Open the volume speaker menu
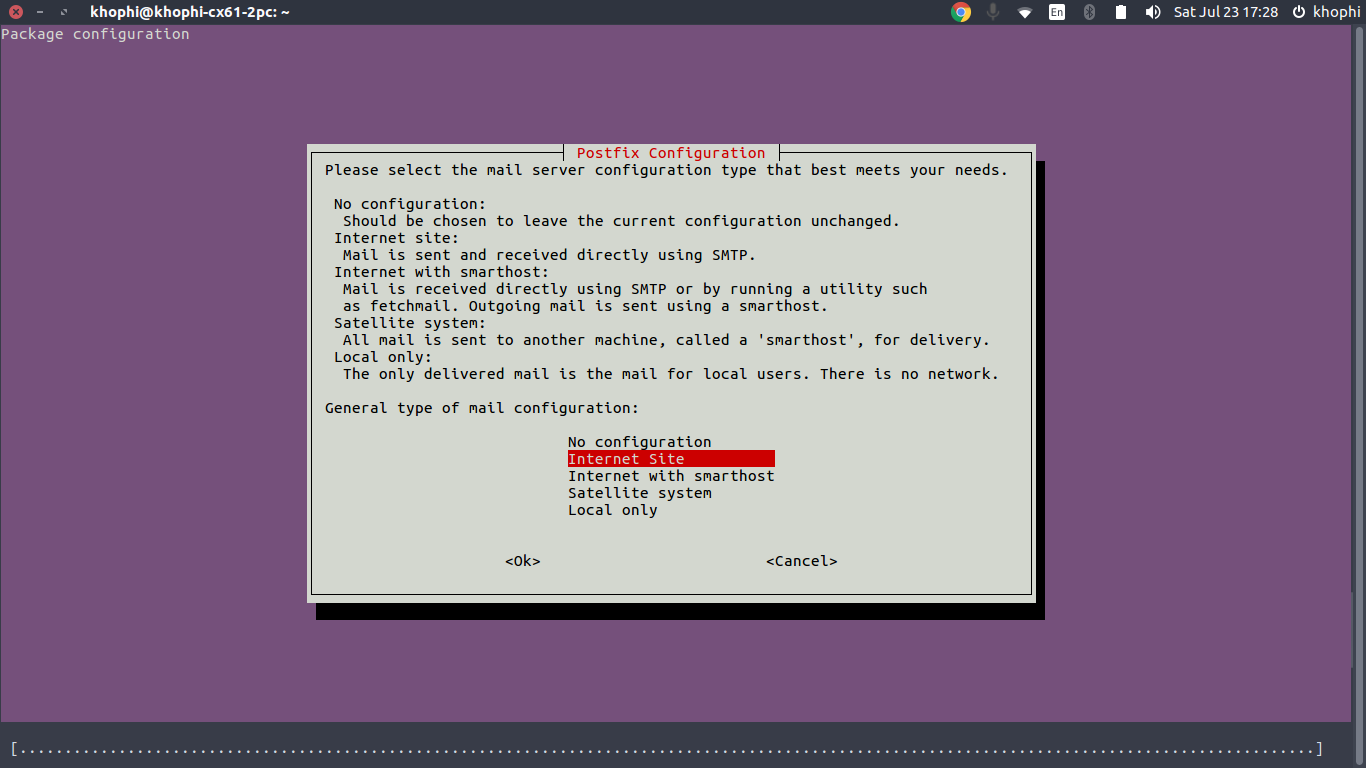Image resolution: width=1366 pixels, height=768 pixels. click(1153, 12)
